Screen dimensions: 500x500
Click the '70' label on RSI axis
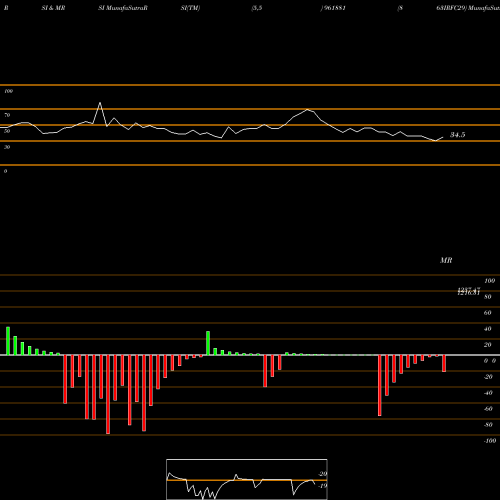(7, 115)
